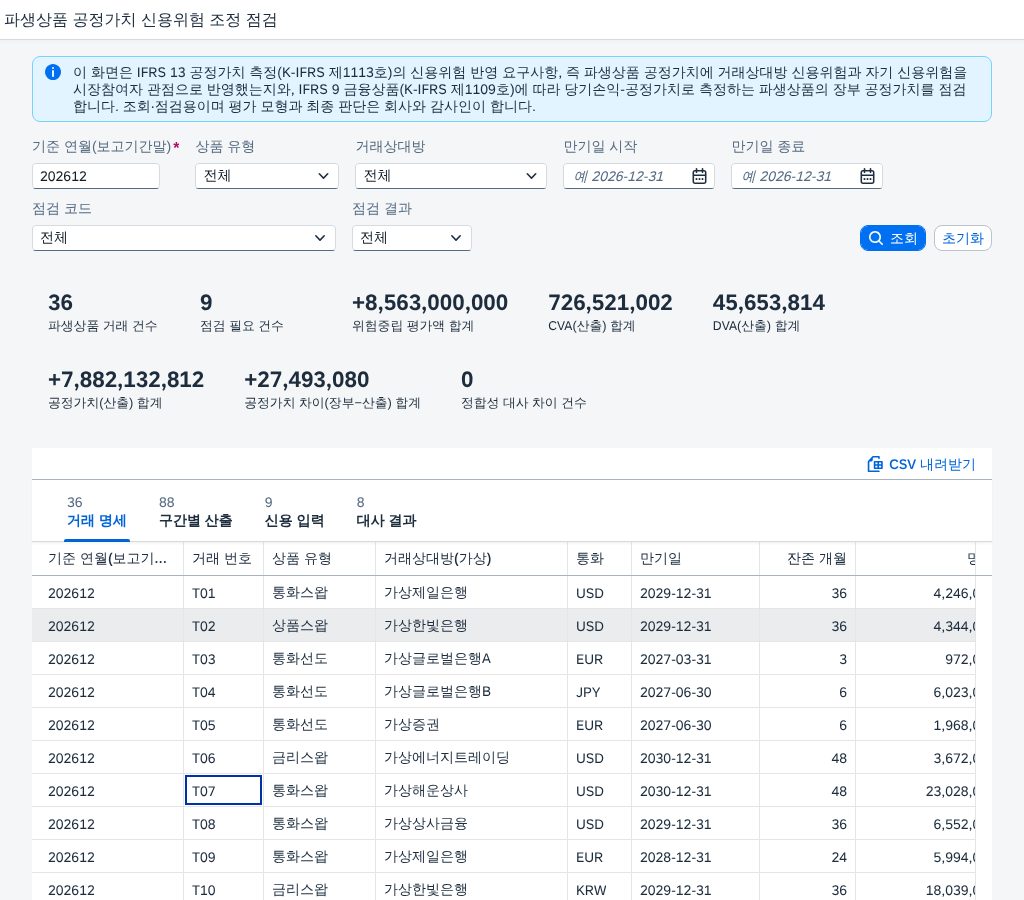The image size is (1024, 900).
Task: Click the 가상해운상사 counterparty cell
Action: pyautogui.click(x=472, y=791)
